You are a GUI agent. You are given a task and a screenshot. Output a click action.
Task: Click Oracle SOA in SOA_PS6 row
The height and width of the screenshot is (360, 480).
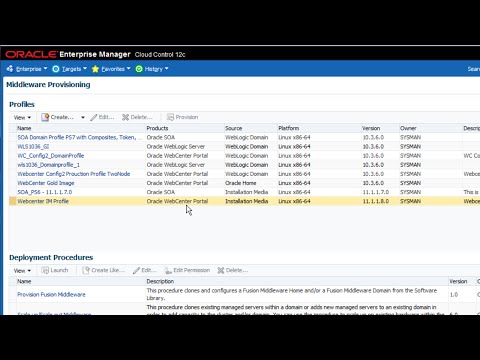(161, 192)
